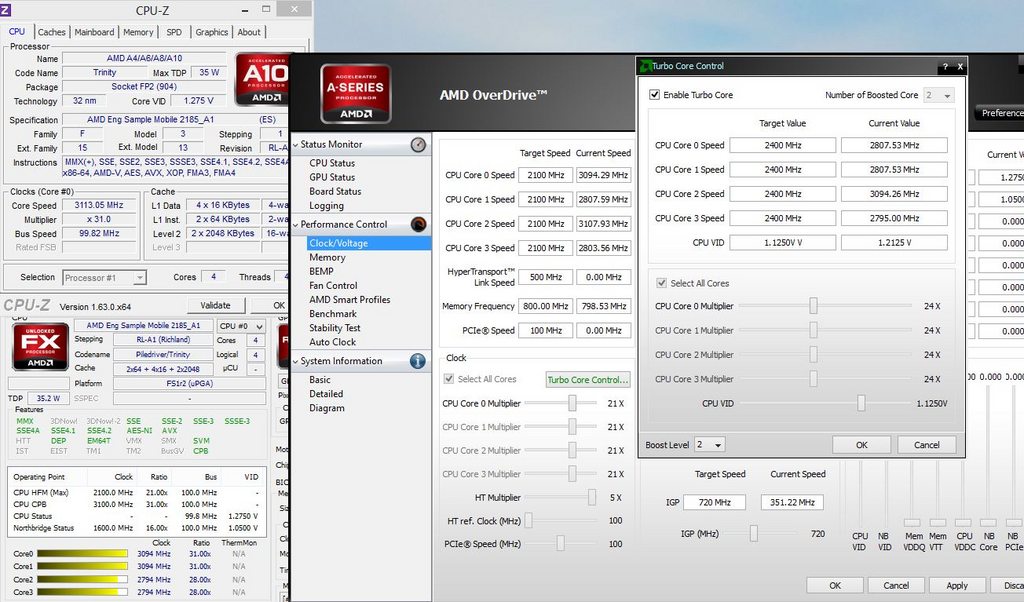This screenshot has height=602, width=1024.
Task: Click the AMD A10 processor logo in CPU-Z
Action: pyautogui.click(x=263, y=80)
